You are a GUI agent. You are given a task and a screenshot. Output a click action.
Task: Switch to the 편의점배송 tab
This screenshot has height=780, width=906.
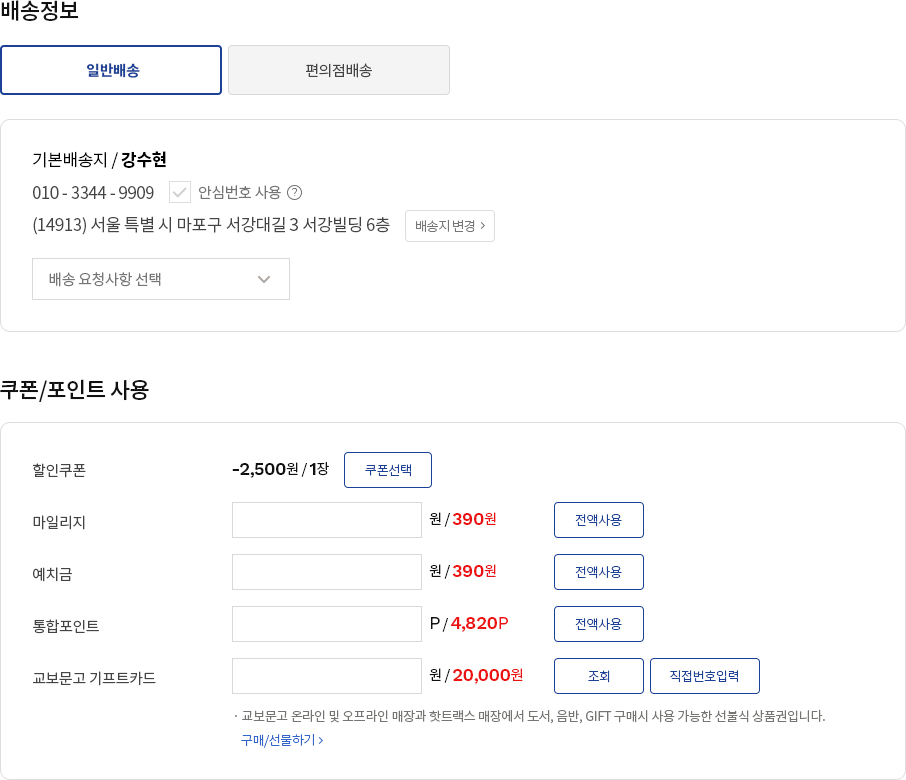coord(339,70)
